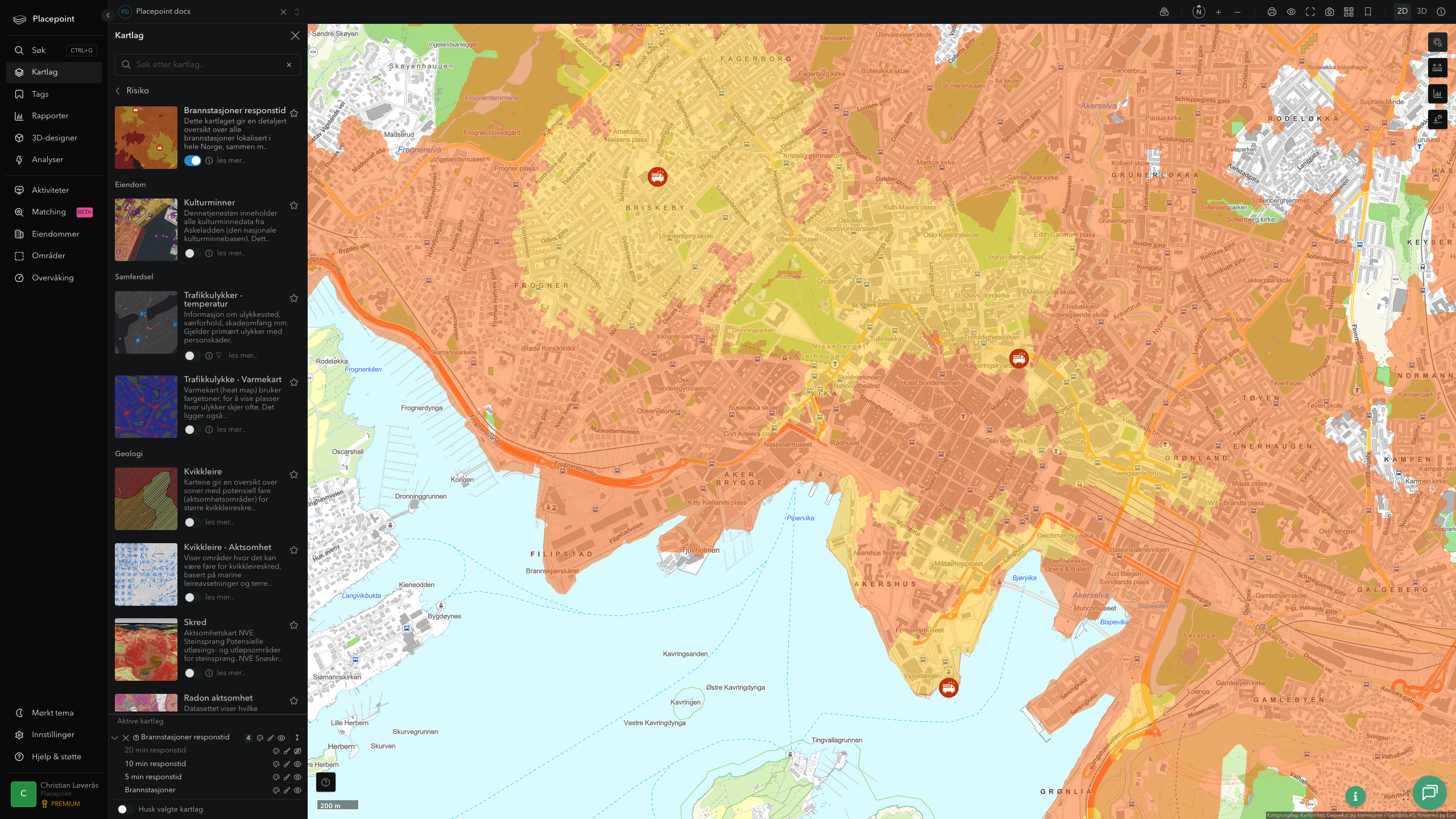The image size is (1456, 819).
Task: Enter fullscreen mode from the top toolbar
Action: point(1310,12)
